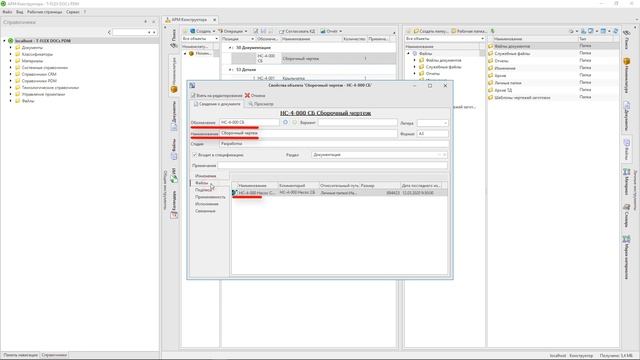Toggle 'Входит в спецификацию' checkbox
640x360 pixels.
(x=194, y=155)
